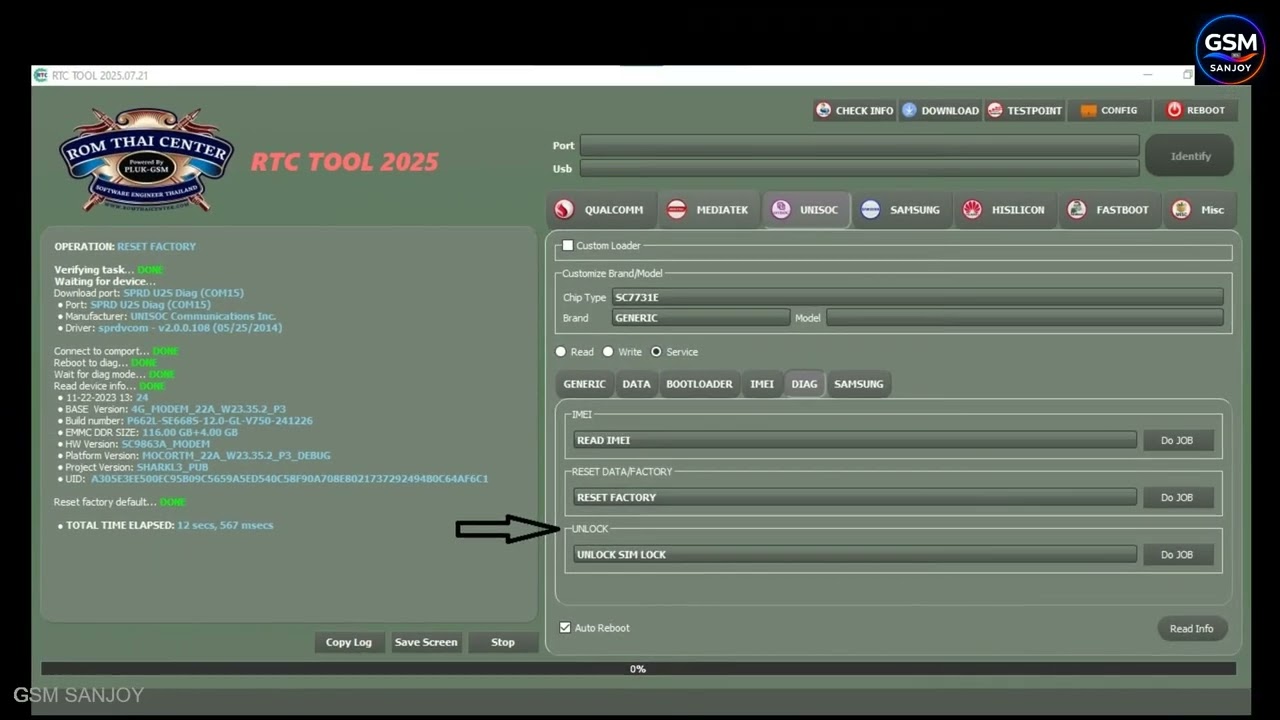Screen dimensions: 1280x720
Task: Select the UNLOCK SIM LOCK operation field
Action: click(x=855, y=554)
